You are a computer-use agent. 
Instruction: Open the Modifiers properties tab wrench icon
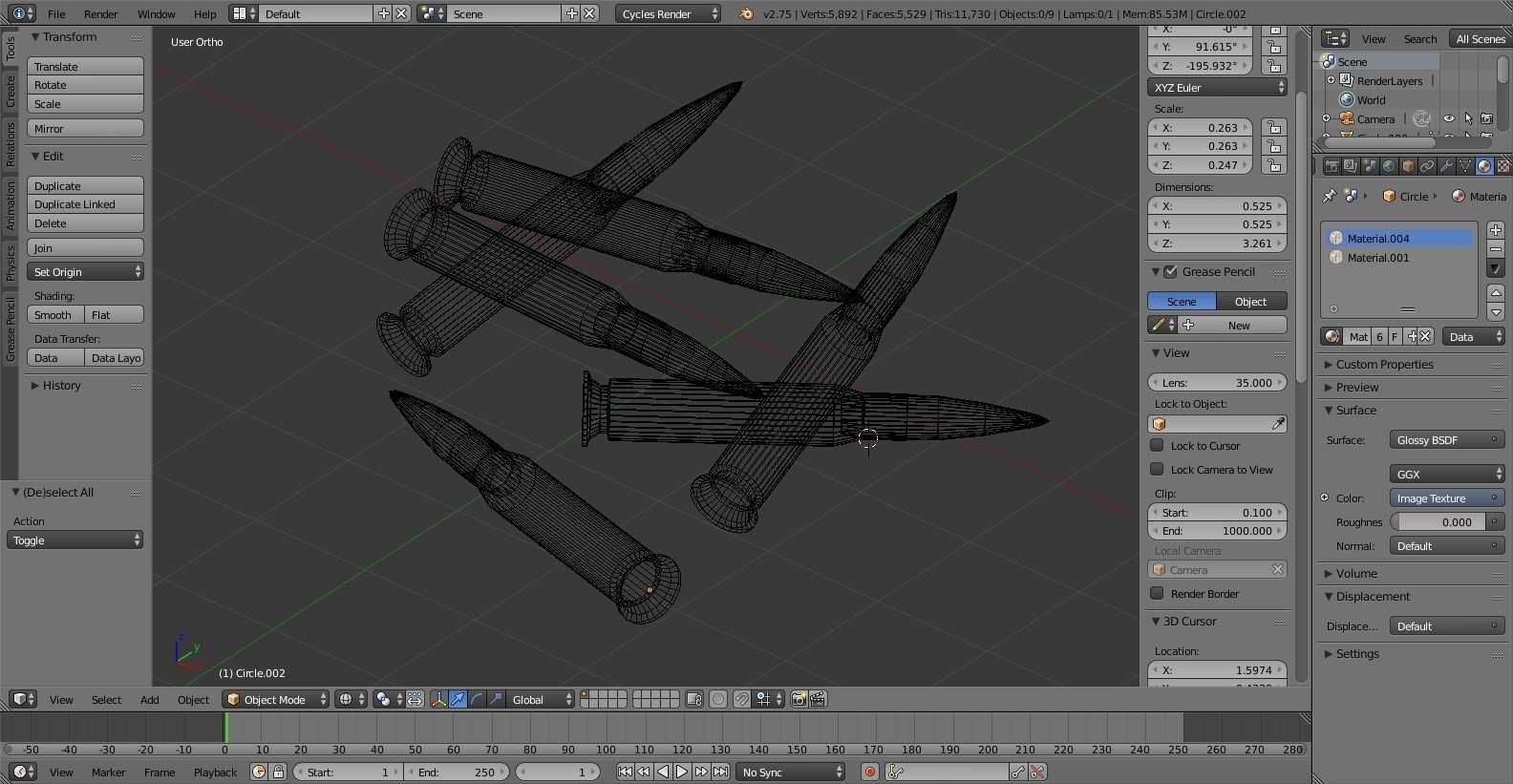tap(1446, 166)
